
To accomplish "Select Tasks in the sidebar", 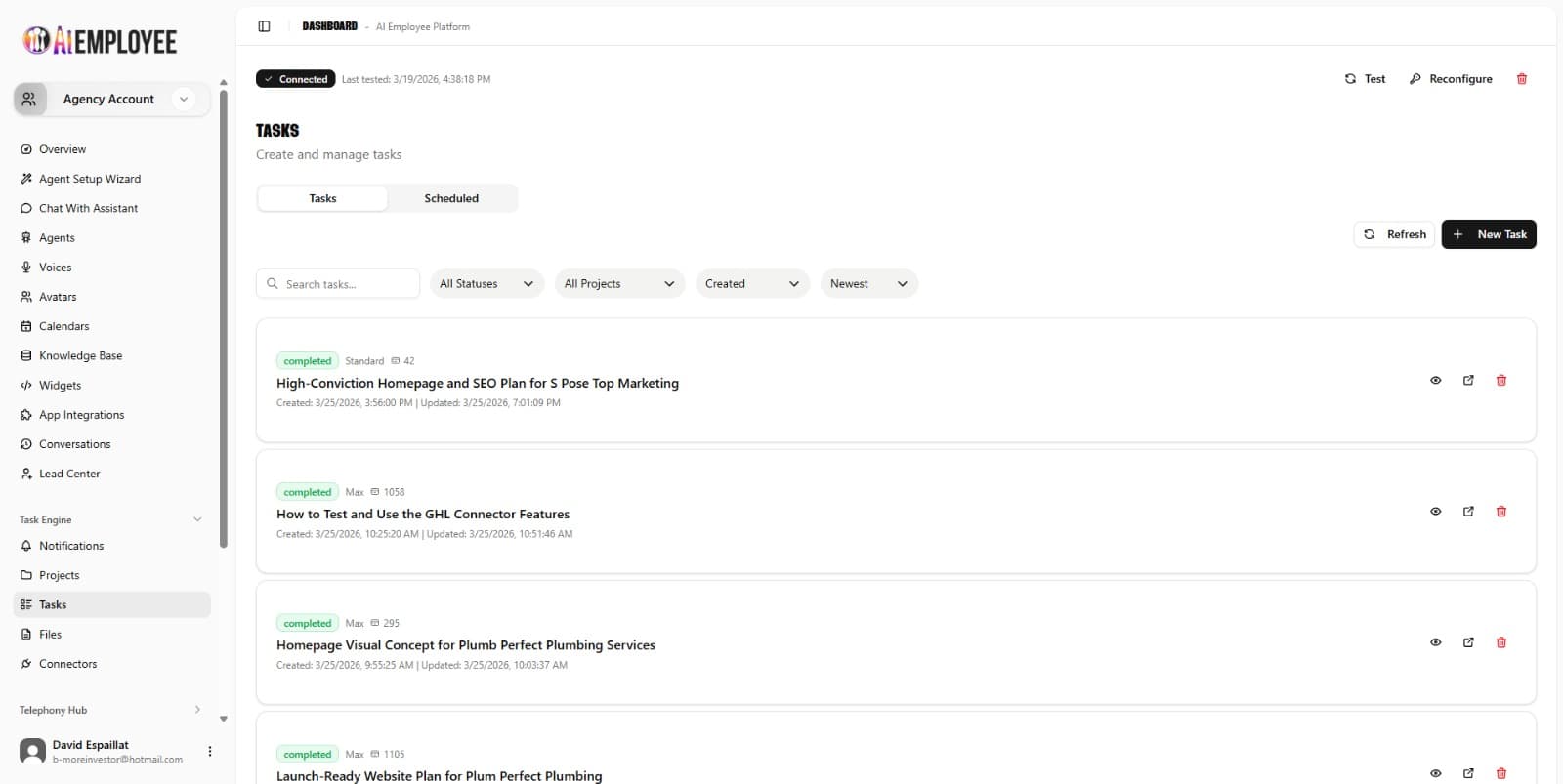I will tap(112, 604).
